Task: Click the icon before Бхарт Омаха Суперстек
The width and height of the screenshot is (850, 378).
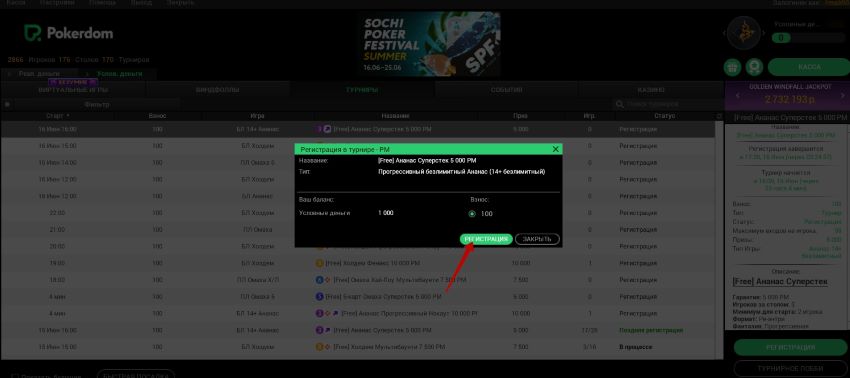Action: click(319, 297)
